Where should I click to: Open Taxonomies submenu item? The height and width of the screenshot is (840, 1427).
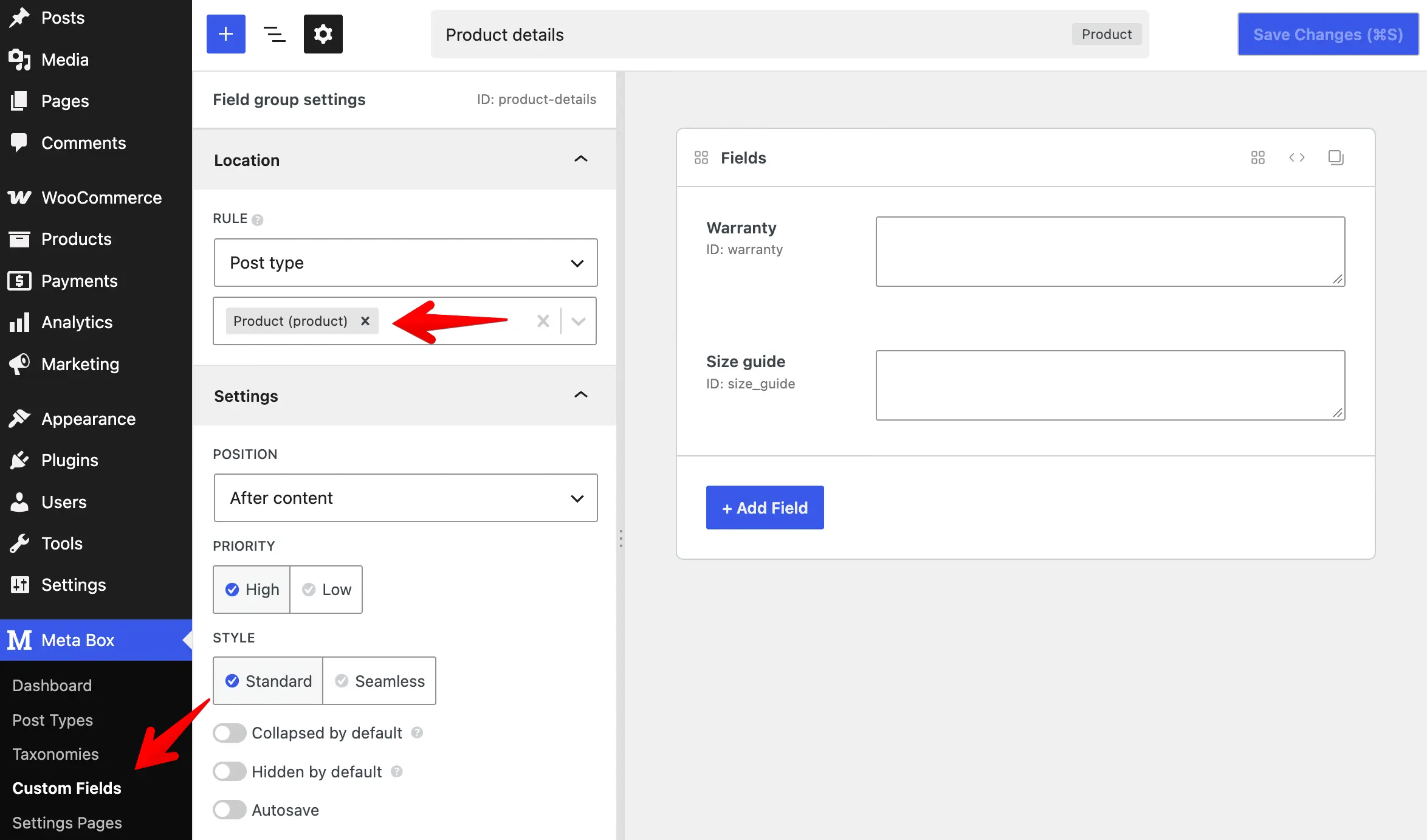pos(55,754)
